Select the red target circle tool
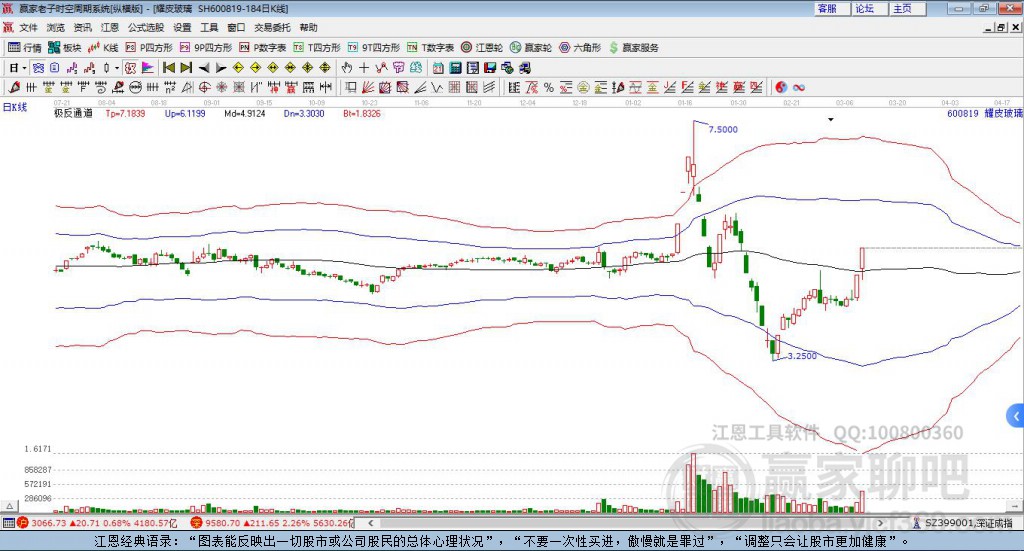Screen dimensions: 1024x551 coord(204,87)
